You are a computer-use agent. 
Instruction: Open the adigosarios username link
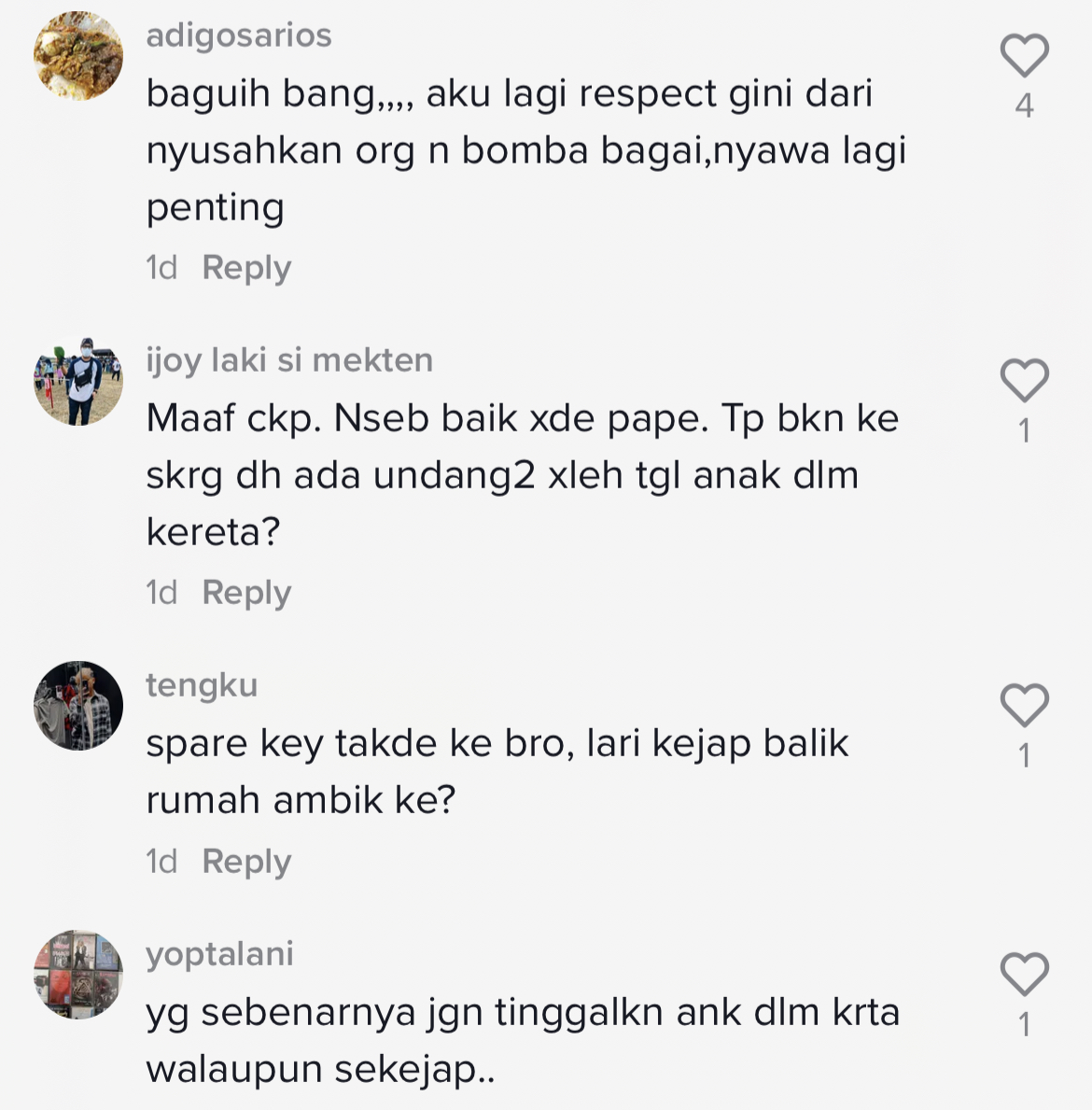[239, 36]
